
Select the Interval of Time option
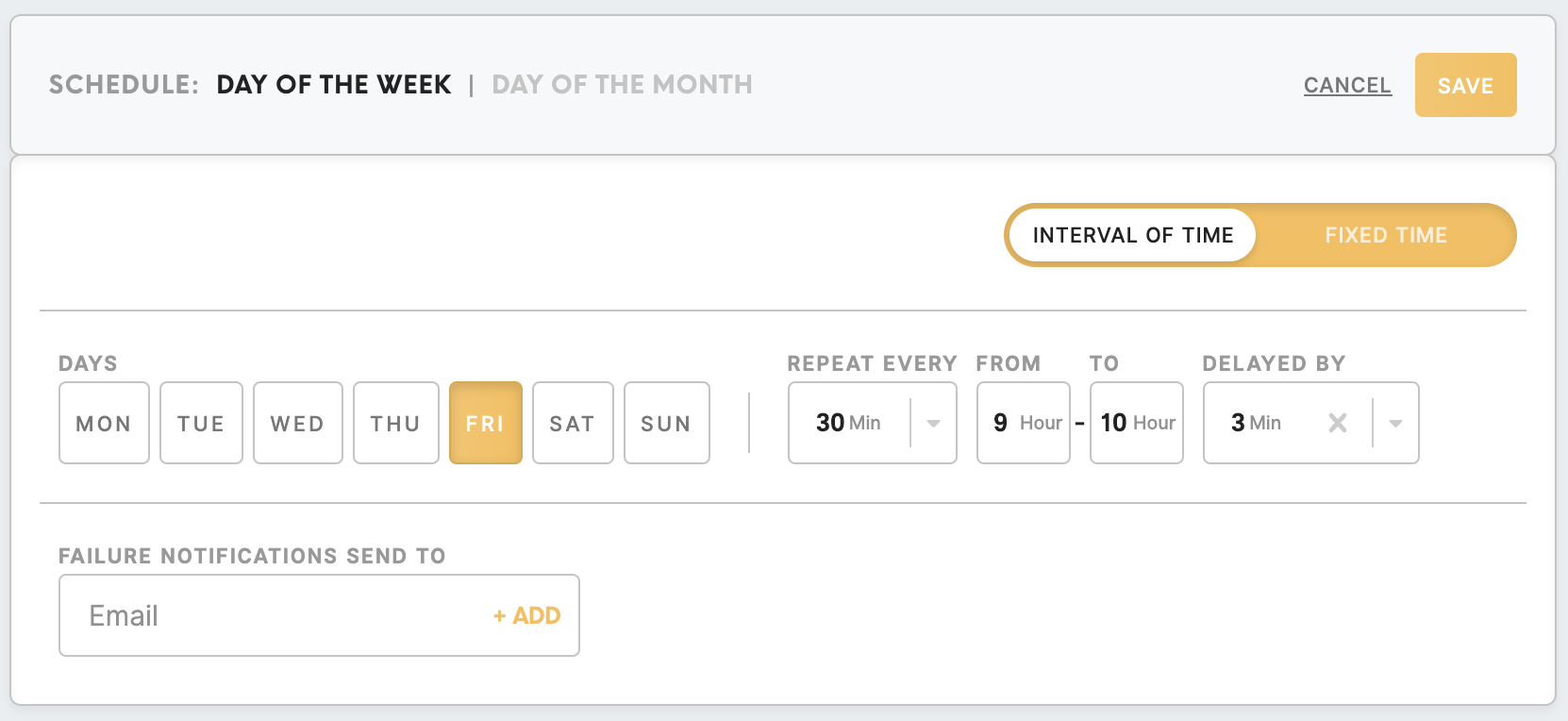(x=1133, y=235)
